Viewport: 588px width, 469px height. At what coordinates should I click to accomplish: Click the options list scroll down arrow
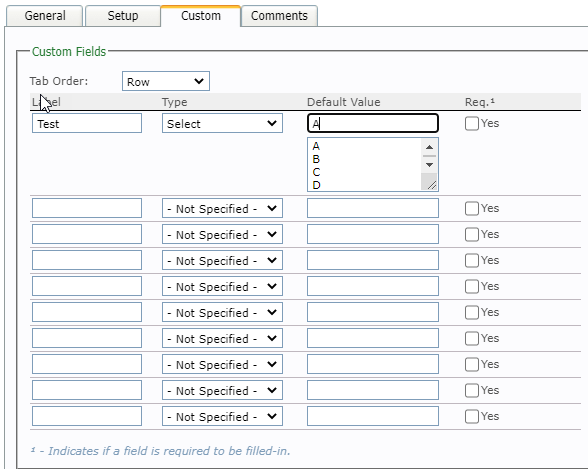(429, 165)
